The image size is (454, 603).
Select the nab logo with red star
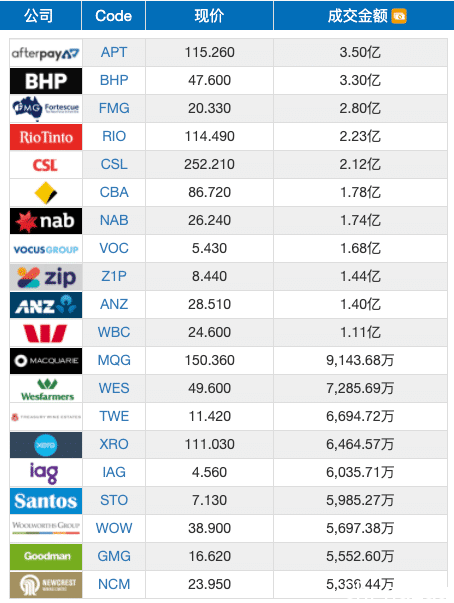pos(46,221)
